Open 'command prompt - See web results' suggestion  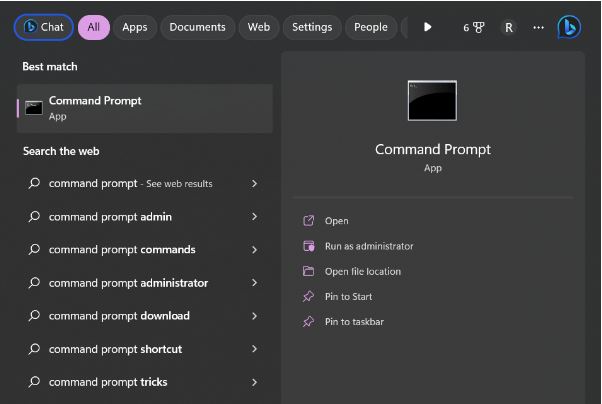145,184
